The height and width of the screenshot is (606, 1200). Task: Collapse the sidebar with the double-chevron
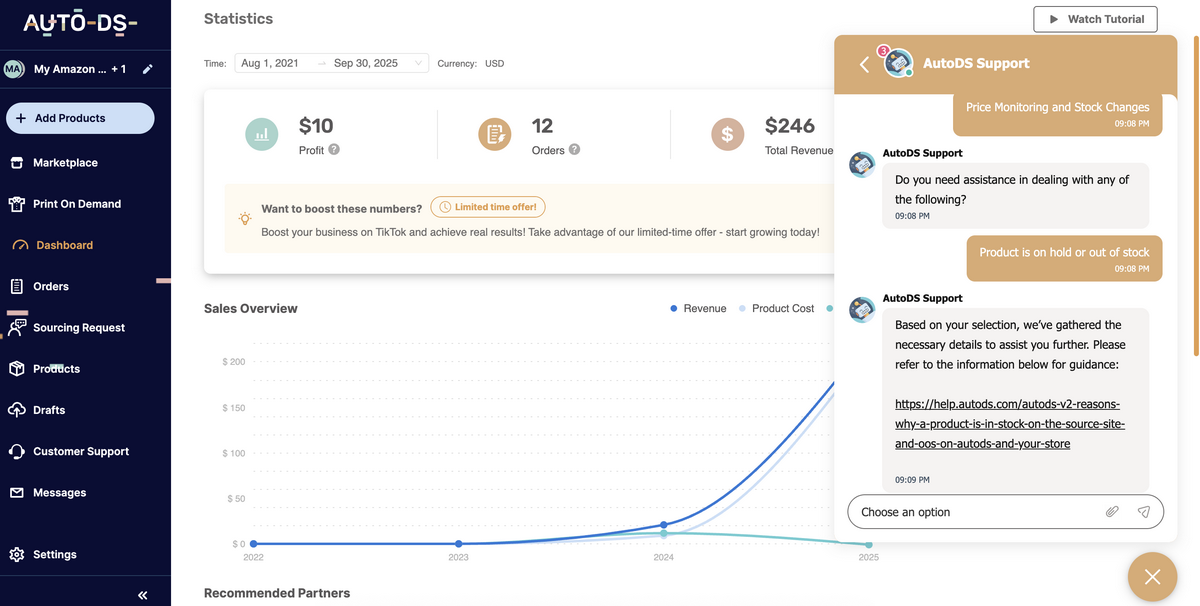(x=141, y=593)
